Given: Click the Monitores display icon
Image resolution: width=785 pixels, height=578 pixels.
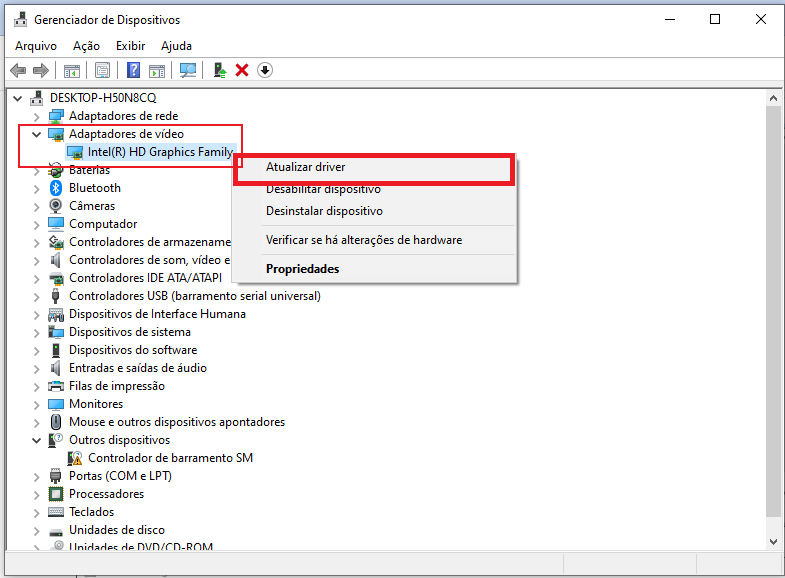Looking at the screenshot, I should coord(56,404).
